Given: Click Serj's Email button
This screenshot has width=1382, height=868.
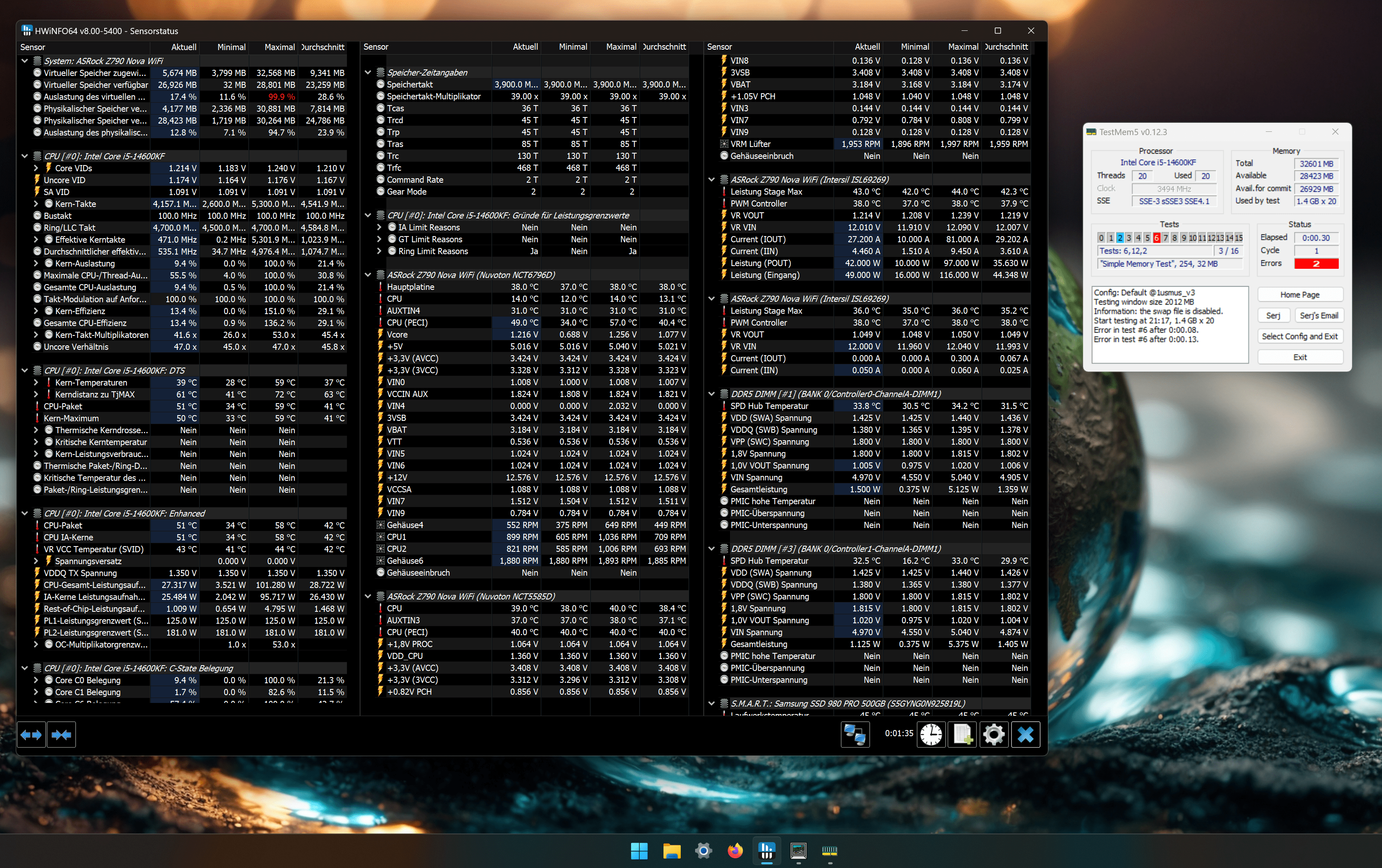Looking at the screenshot, I should (x=1318, y=316).
